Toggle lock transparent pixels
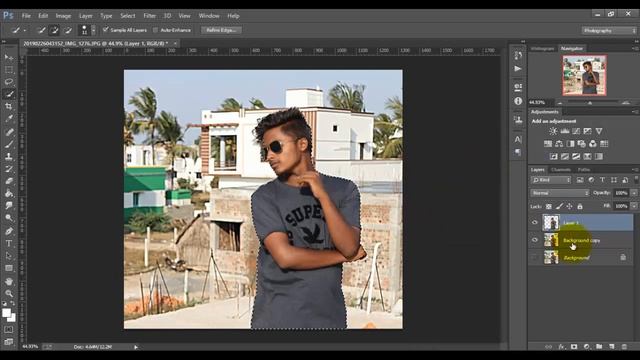 (x=549, y=207)
